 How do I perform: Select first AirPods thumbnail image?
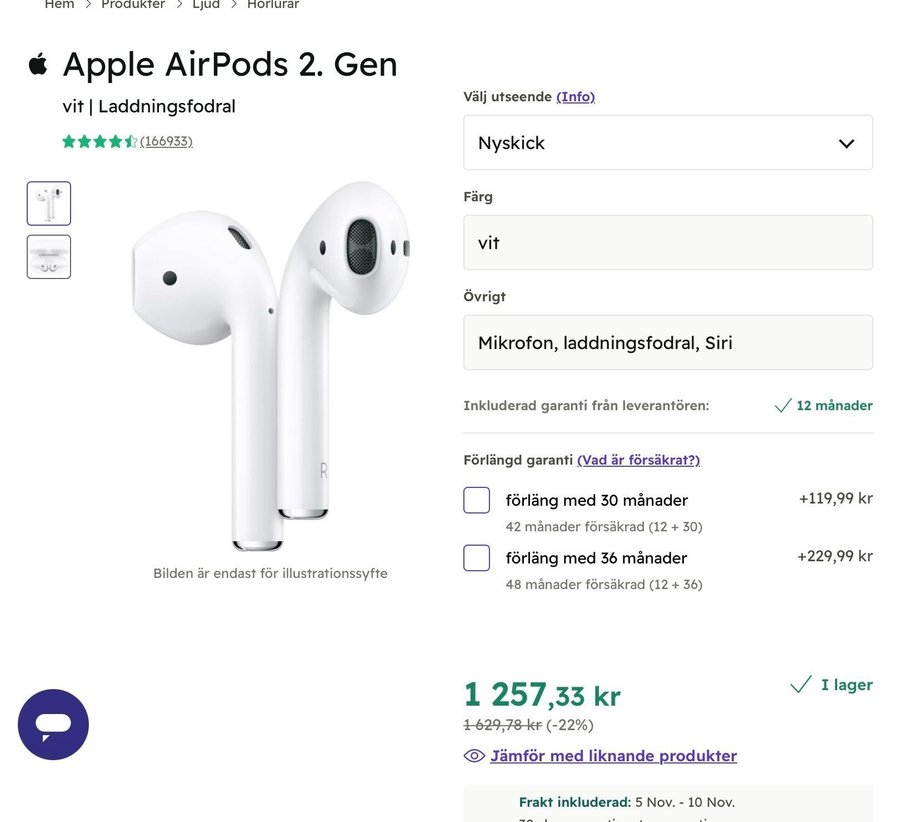(49, 204)
